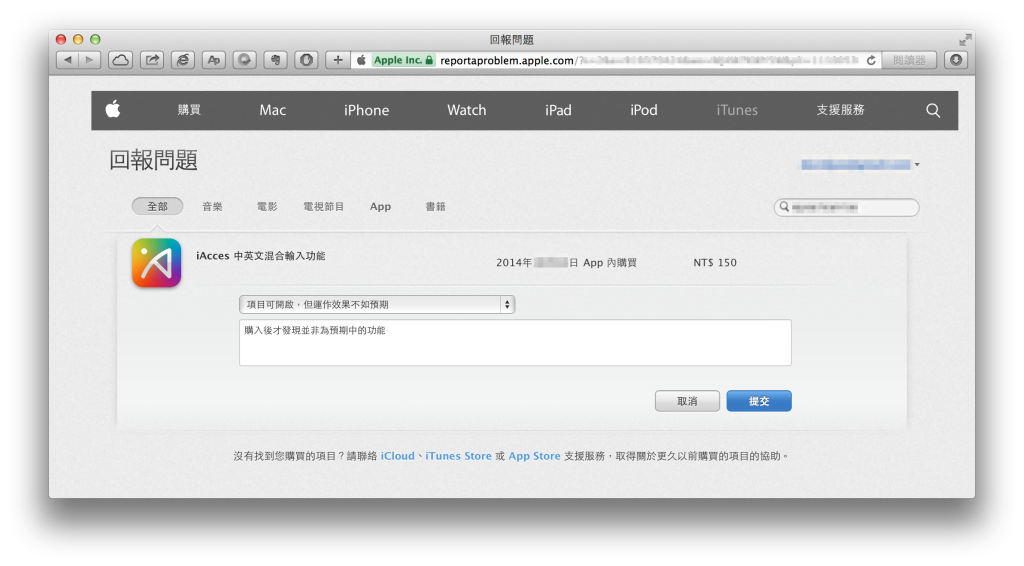1024x566 pixels.
Task: Click the iAcces 中英文混合輸入功能 item title
Action: coord(261,256)
